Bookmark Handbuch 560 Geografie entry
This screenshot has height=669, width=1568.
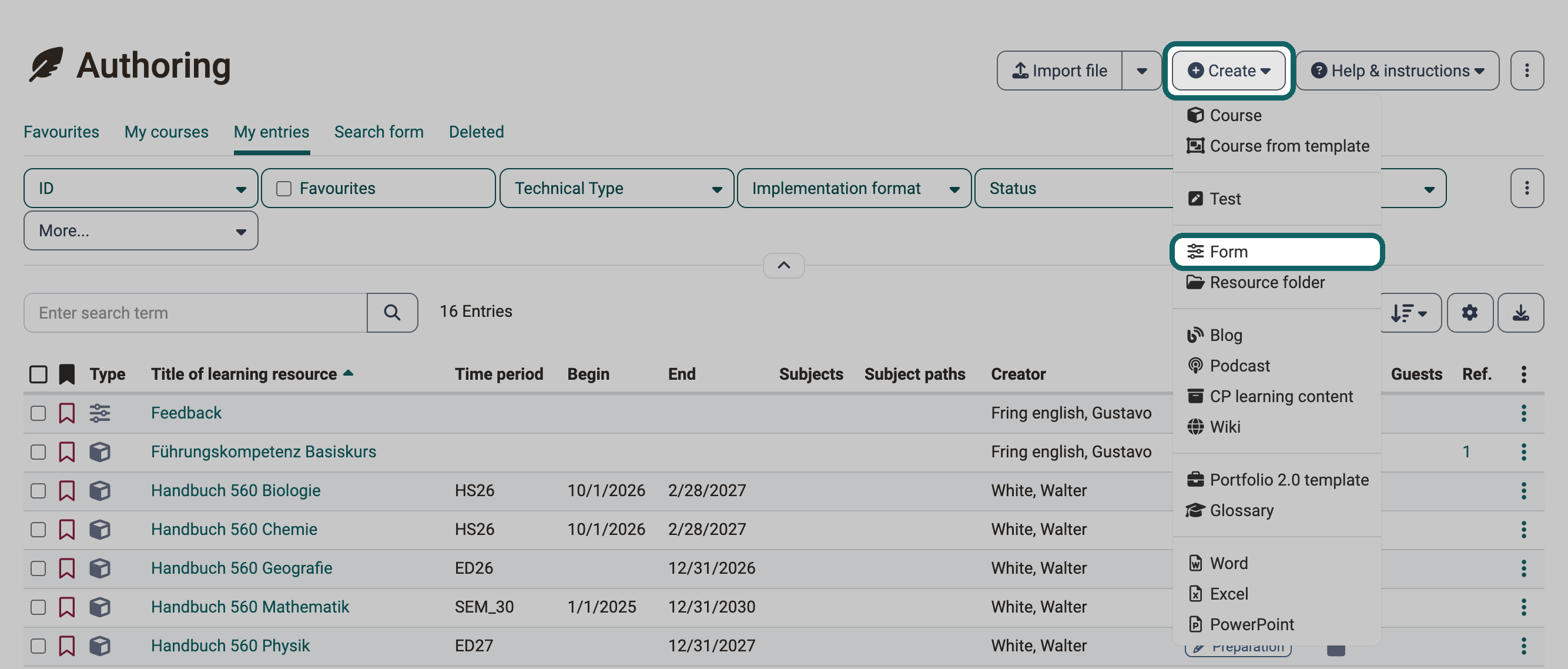[66, 568]
